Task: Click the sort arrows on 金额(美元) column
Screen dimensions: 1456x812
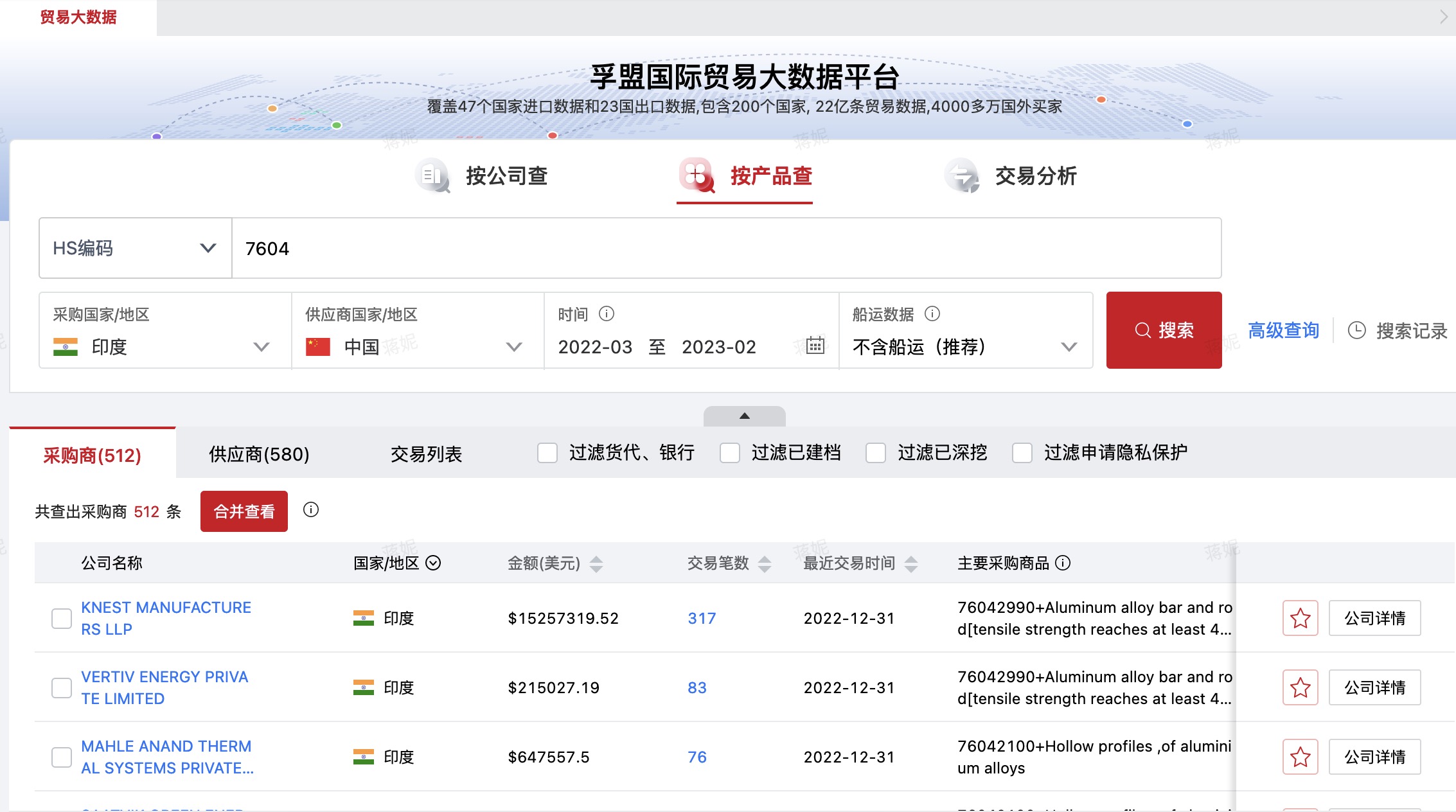Action: coord(597,563)
